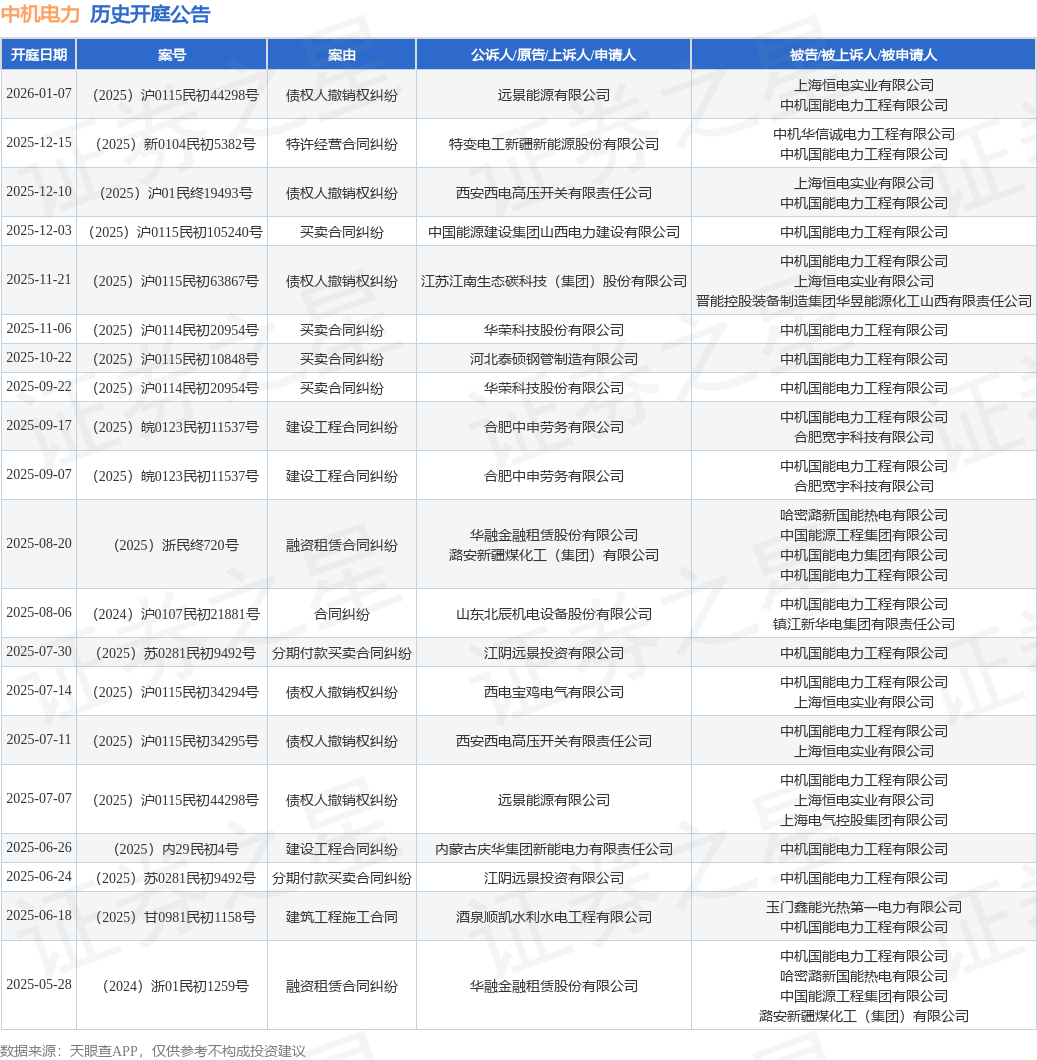Click plaintiff 特变电工新疆新能源股份有限公司
Screen dimensions: 1037x1060
tap(554, 145)
